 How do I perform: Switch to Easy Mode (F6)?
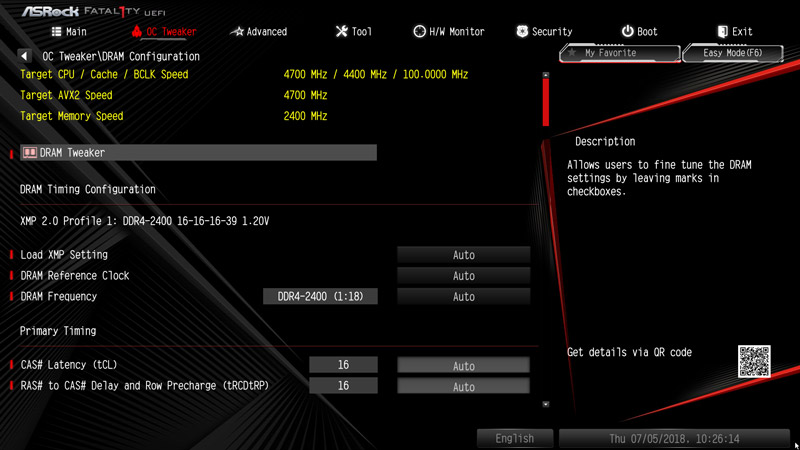[733, 53]
